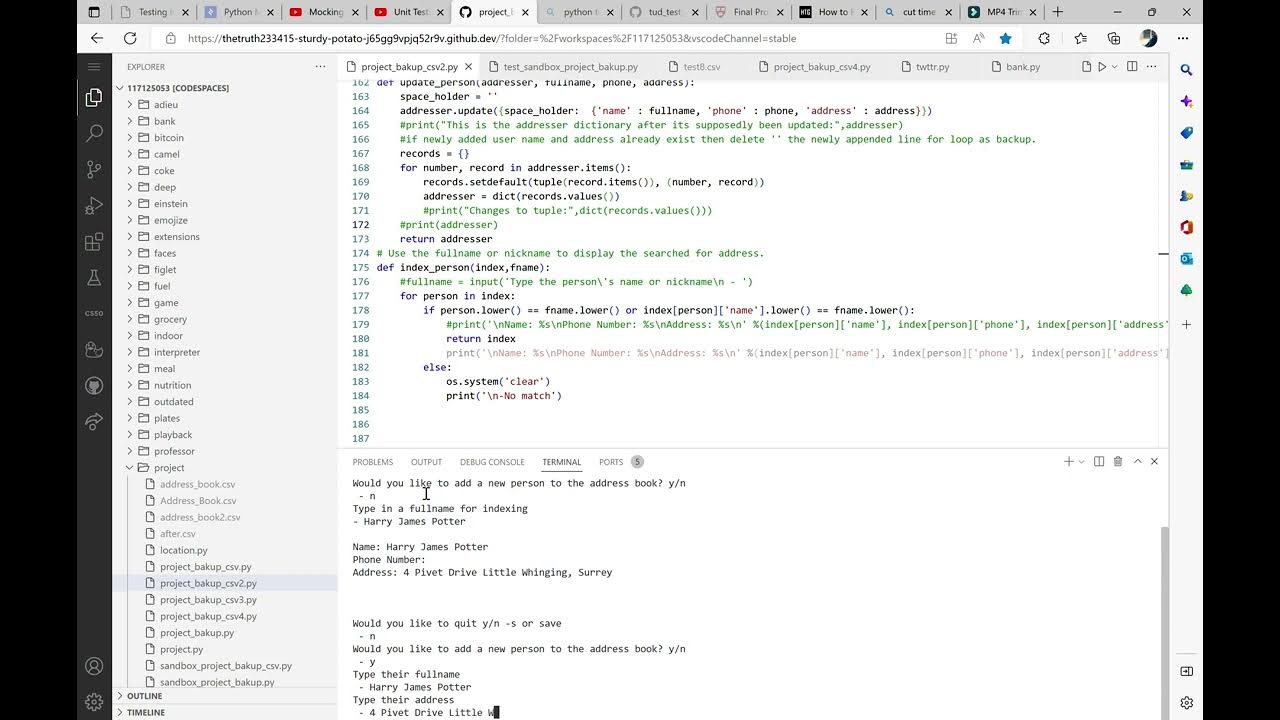Image resolution: width=1280 pixels, height=720 pixels.
Task: Open Run dropdown arrow beside play button
Action: [1114, 67]
